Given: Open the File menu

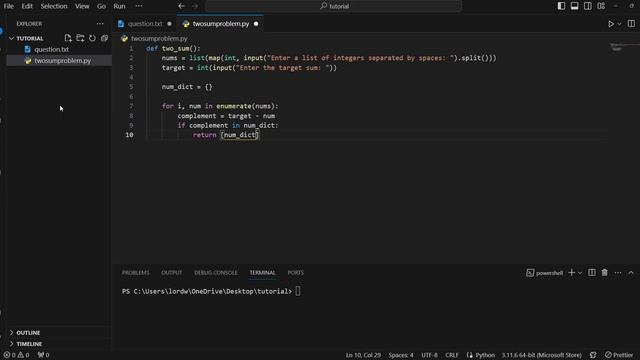Looking at the screenshot, I should coord(8,6).
